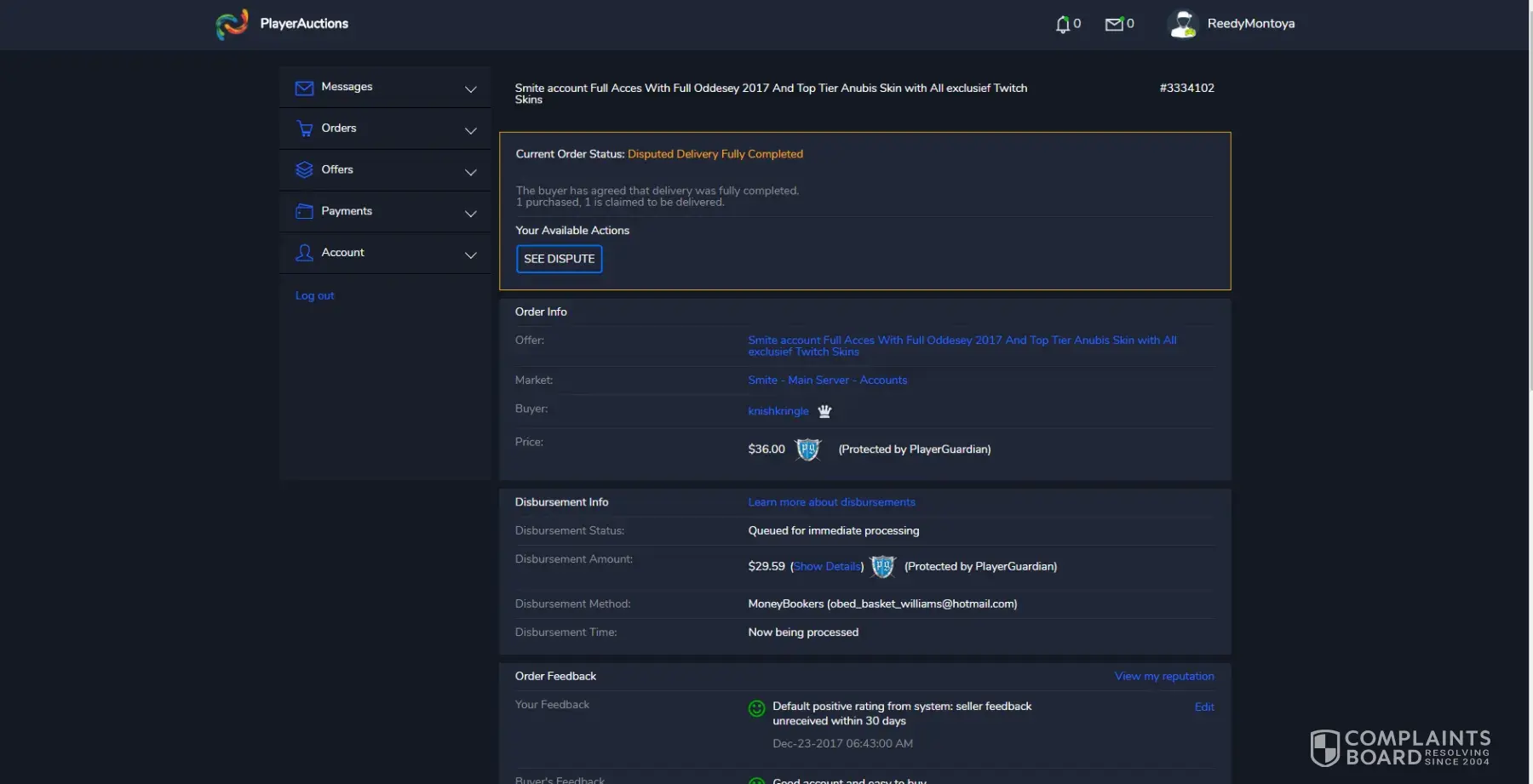Click the Log out link
The image size is (1533, 784).
(314, 296)
